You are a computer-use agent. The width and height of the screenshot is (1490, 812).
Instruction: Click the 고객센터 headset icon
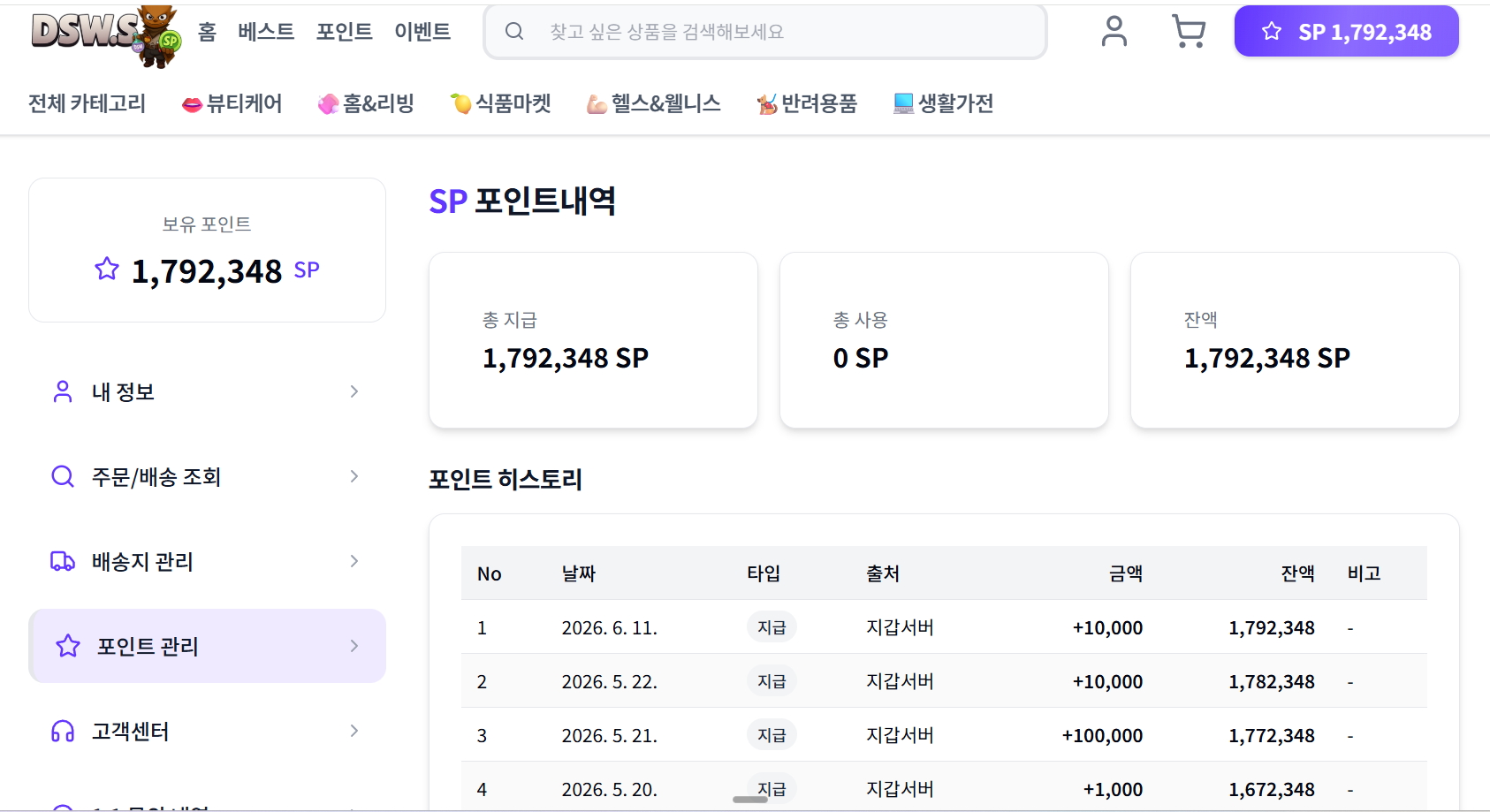click(63, 731)
